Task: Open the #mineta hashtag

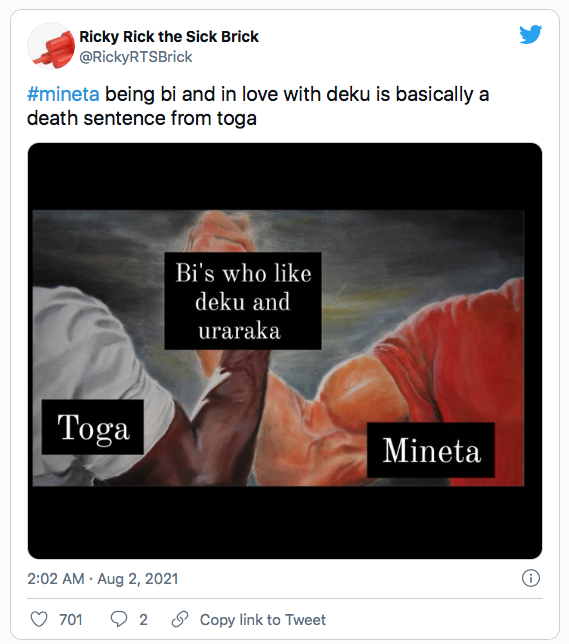Action: click(x=63, y=94)
